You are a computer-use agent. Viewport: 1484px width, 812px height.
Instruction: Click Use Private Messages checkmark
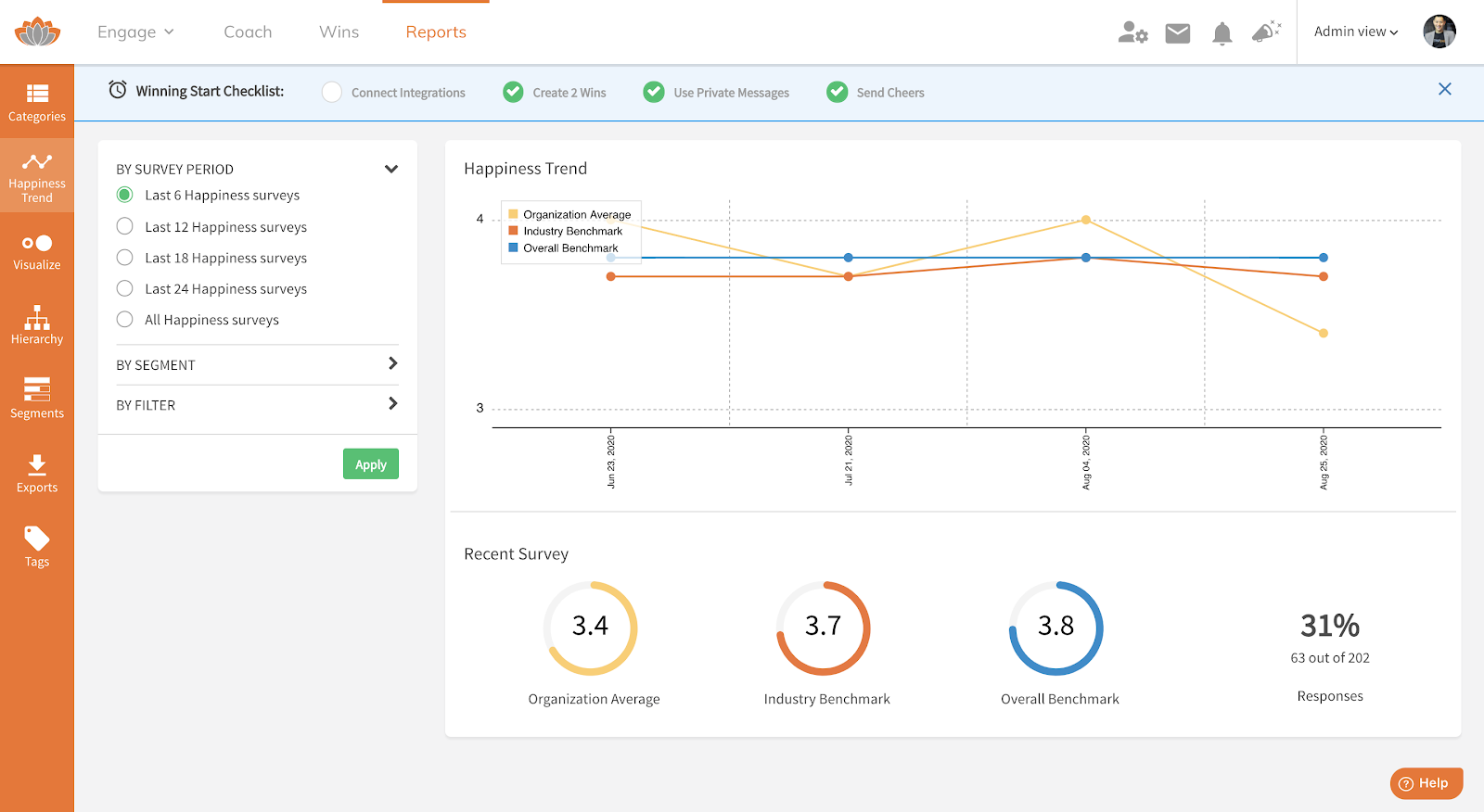654,92
